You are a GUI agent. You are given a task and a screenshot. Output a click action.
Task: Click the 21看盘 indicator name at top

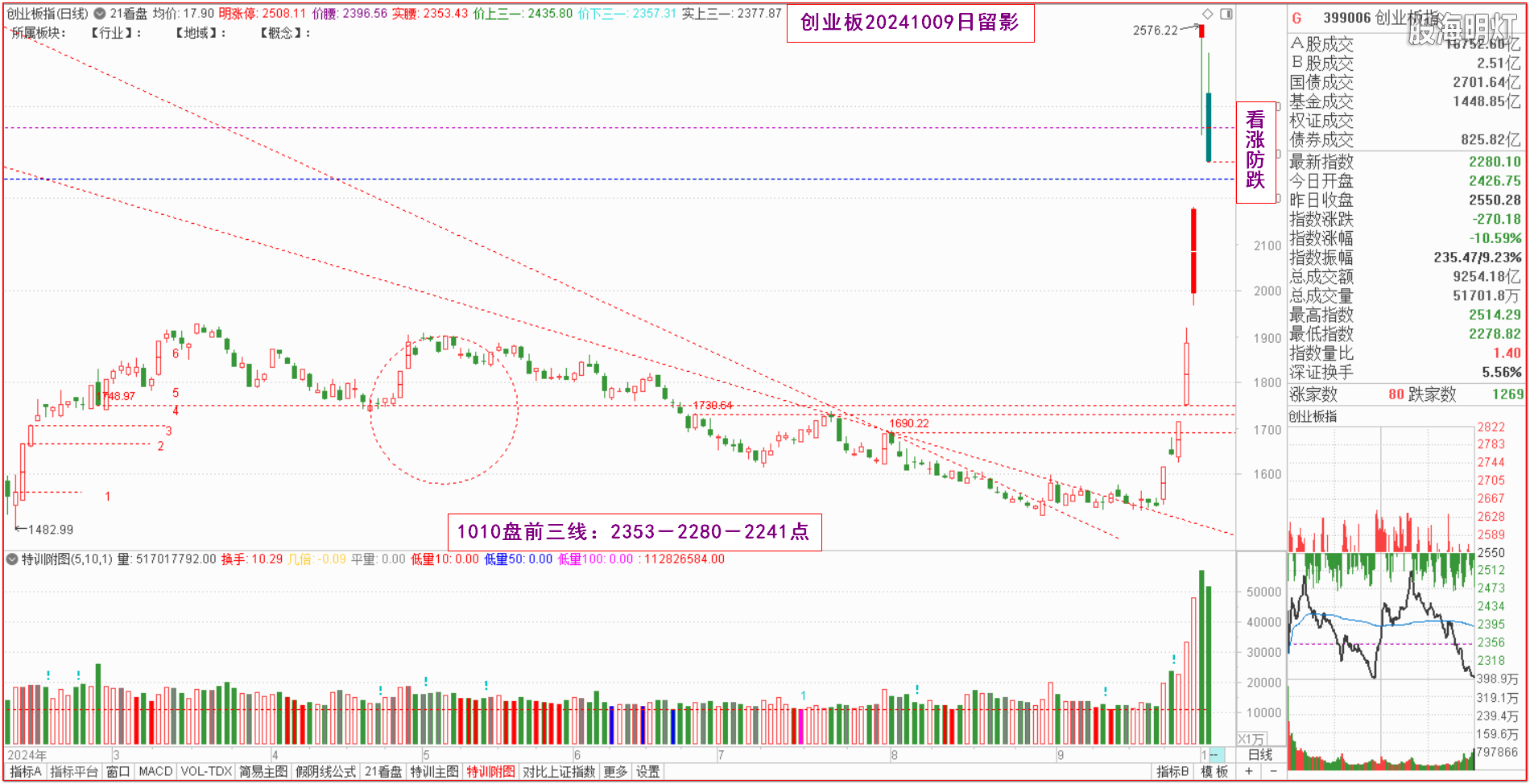click(128, 14)
